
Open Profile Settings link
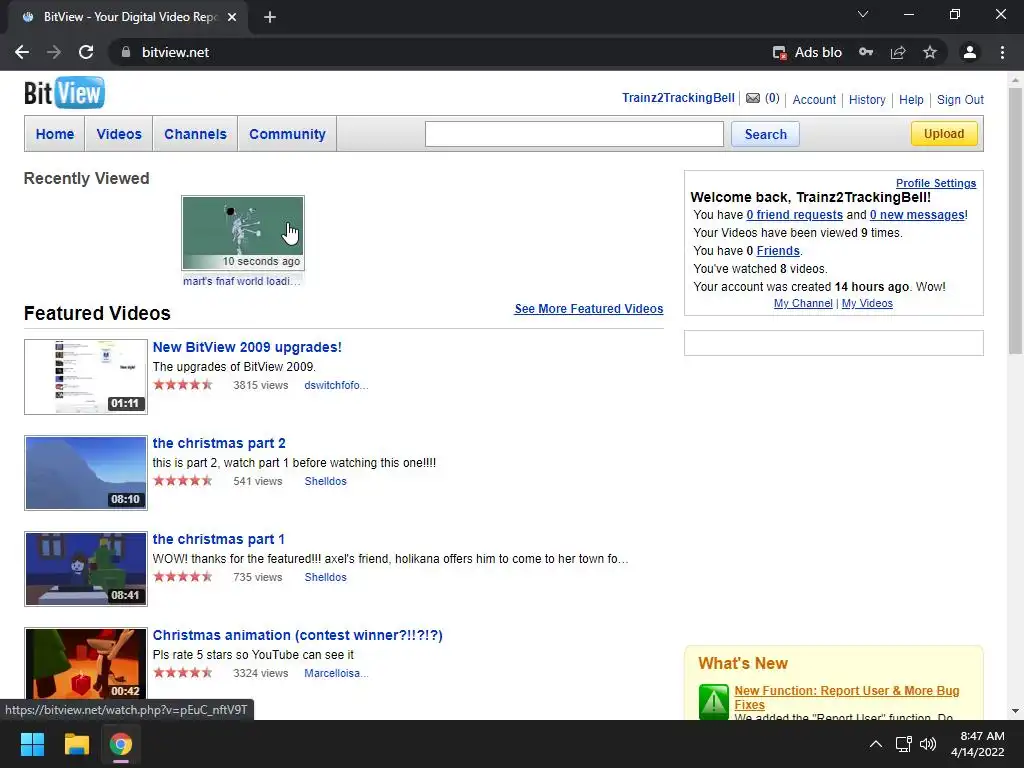click(x=936, y=183)
